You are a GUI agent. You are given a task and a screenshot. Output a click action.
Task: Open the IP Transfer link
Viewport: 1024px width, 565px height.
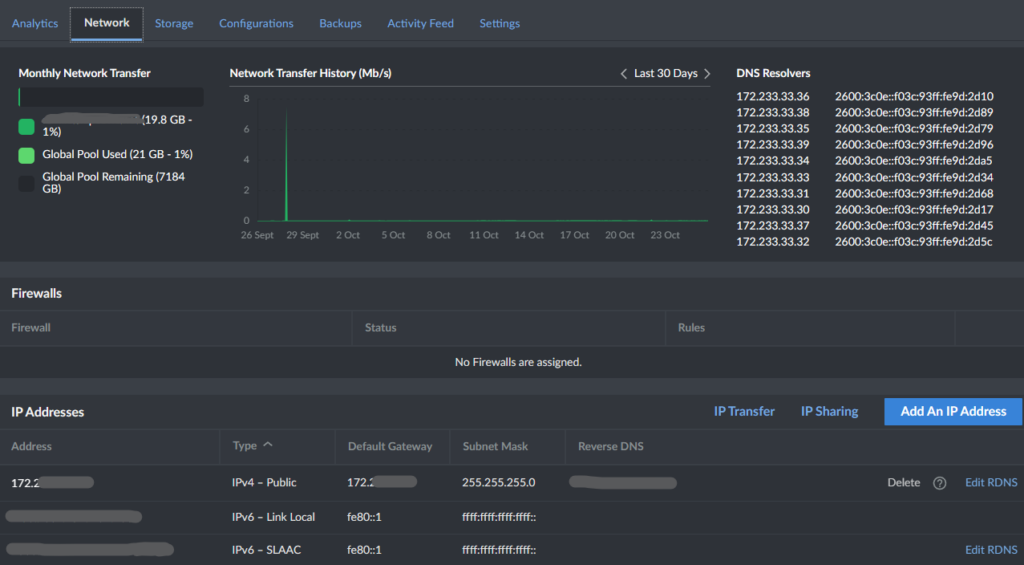point(744,412)
